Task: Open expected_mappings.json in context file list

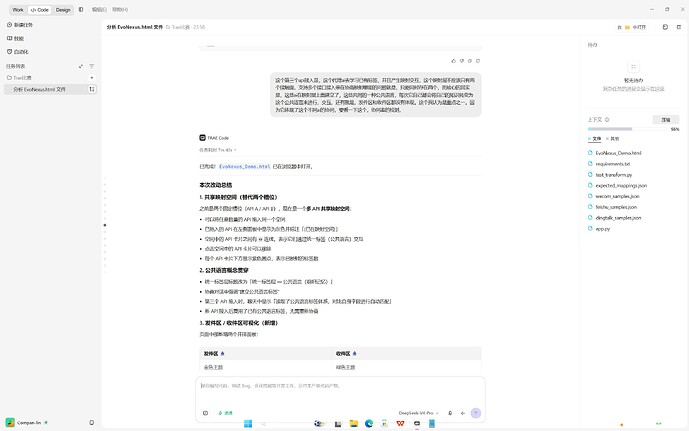Action: point(621,185)
